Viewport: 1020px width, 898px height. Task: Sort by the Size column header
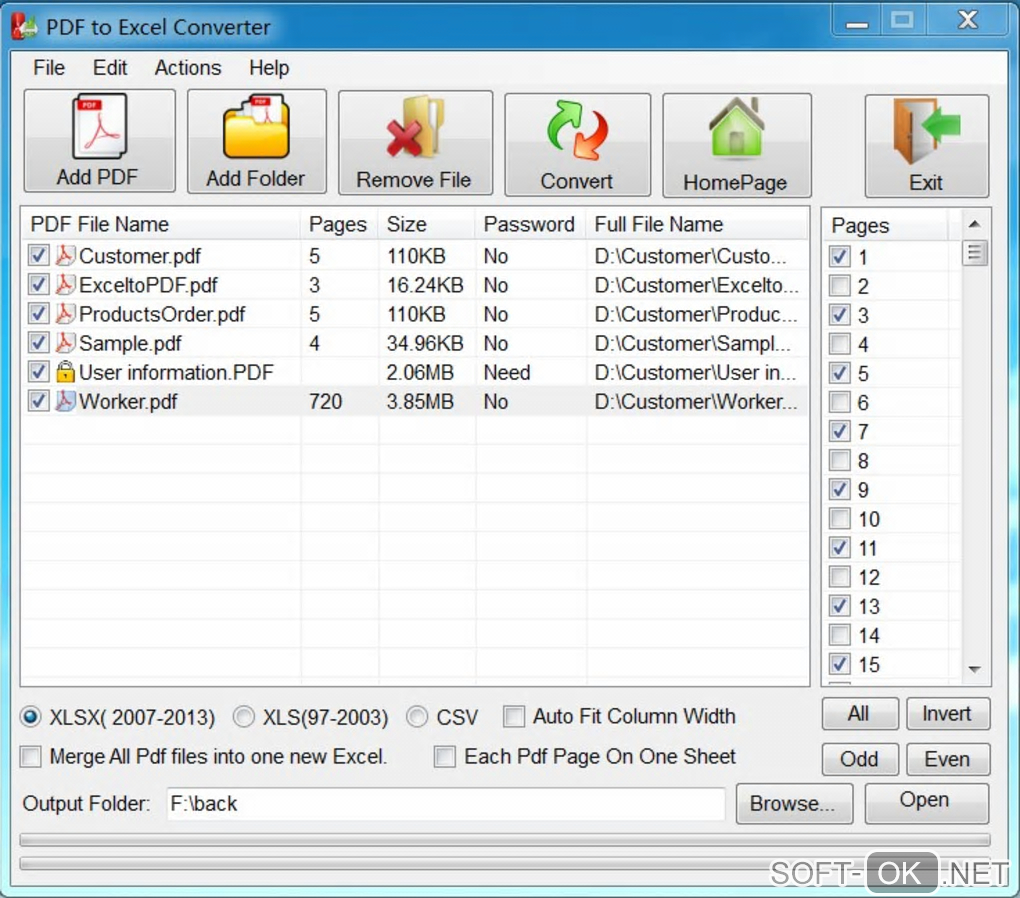(427, 224)
